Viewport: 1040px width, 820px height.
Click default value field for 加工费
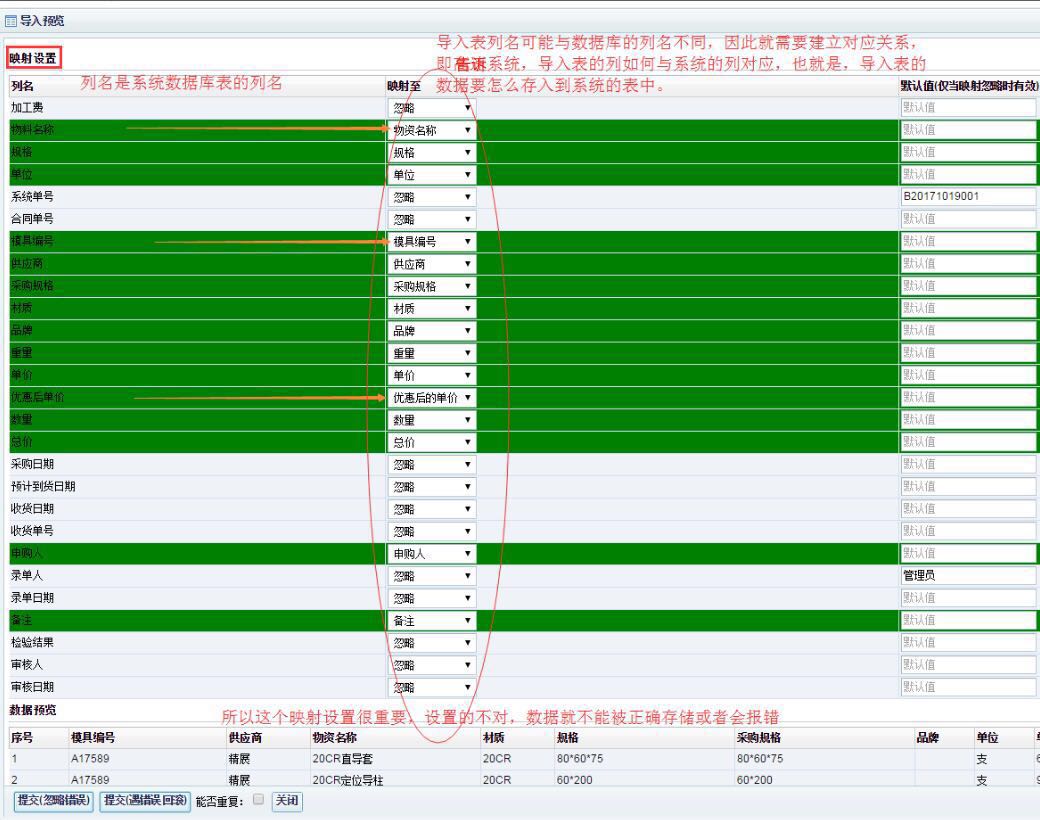[968, 107]
